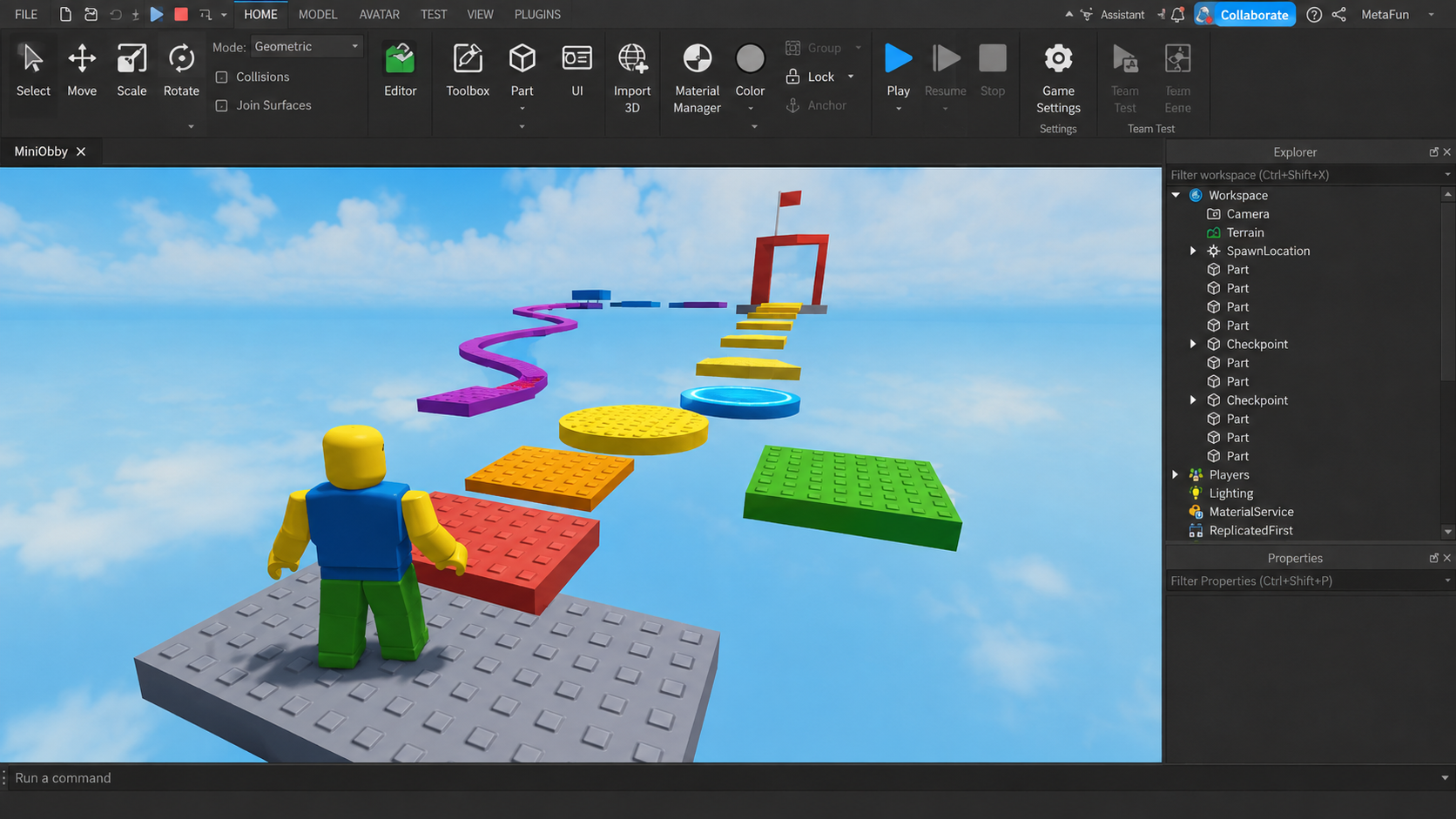The height and width of the screenshot is (819, 1456).
Task: Switch to the VIEW tab
Action: coord(480,14)
